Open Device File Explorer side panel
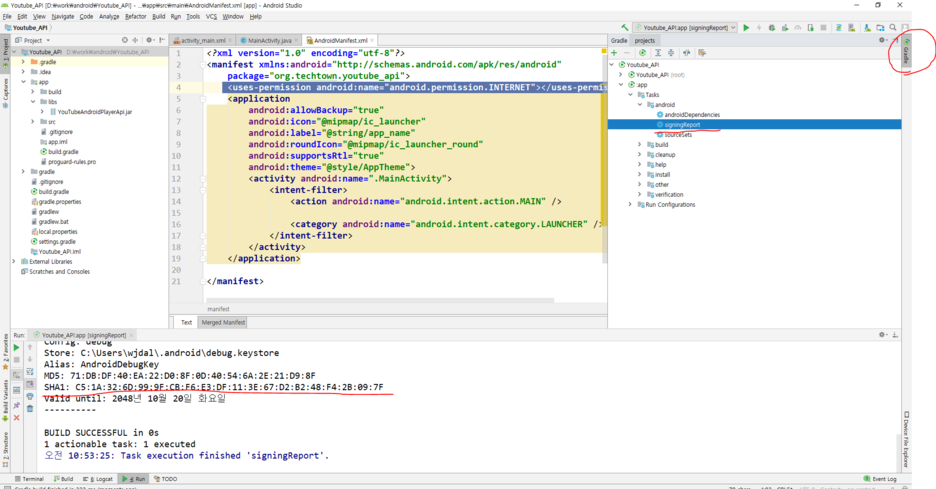 [x=906, y=439]
